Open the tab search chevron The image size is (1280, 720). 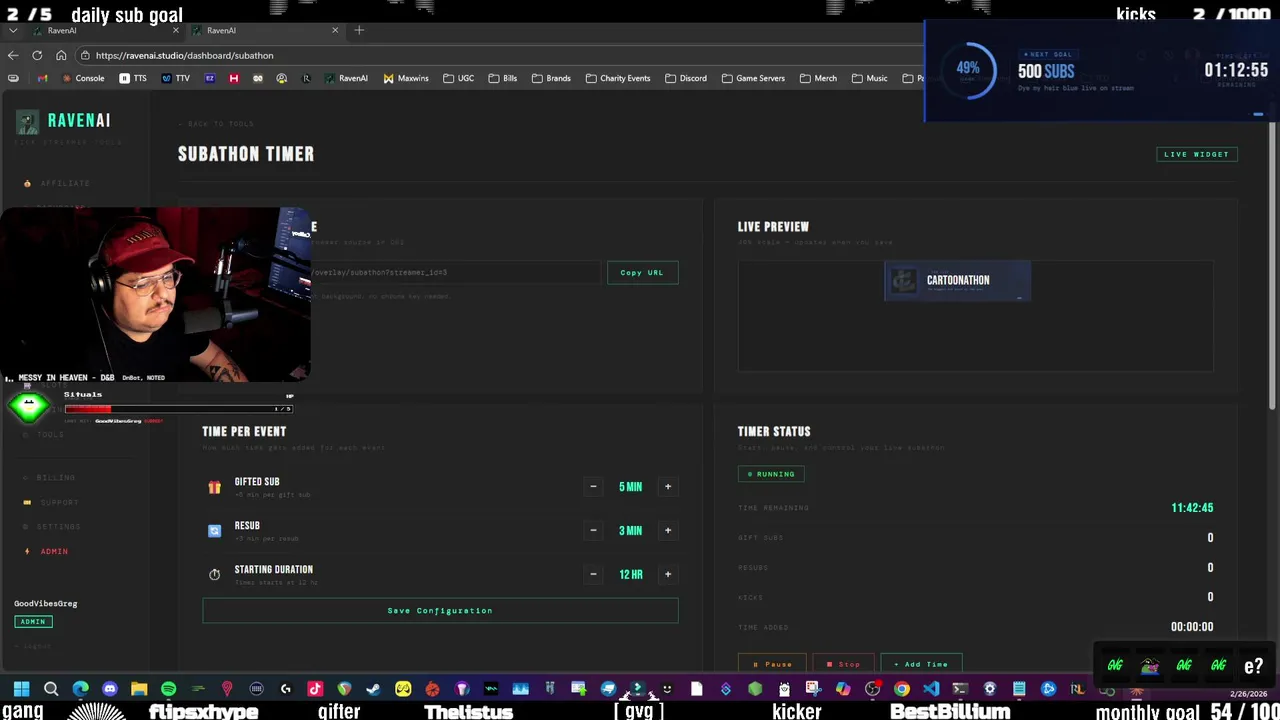[12, 30]
